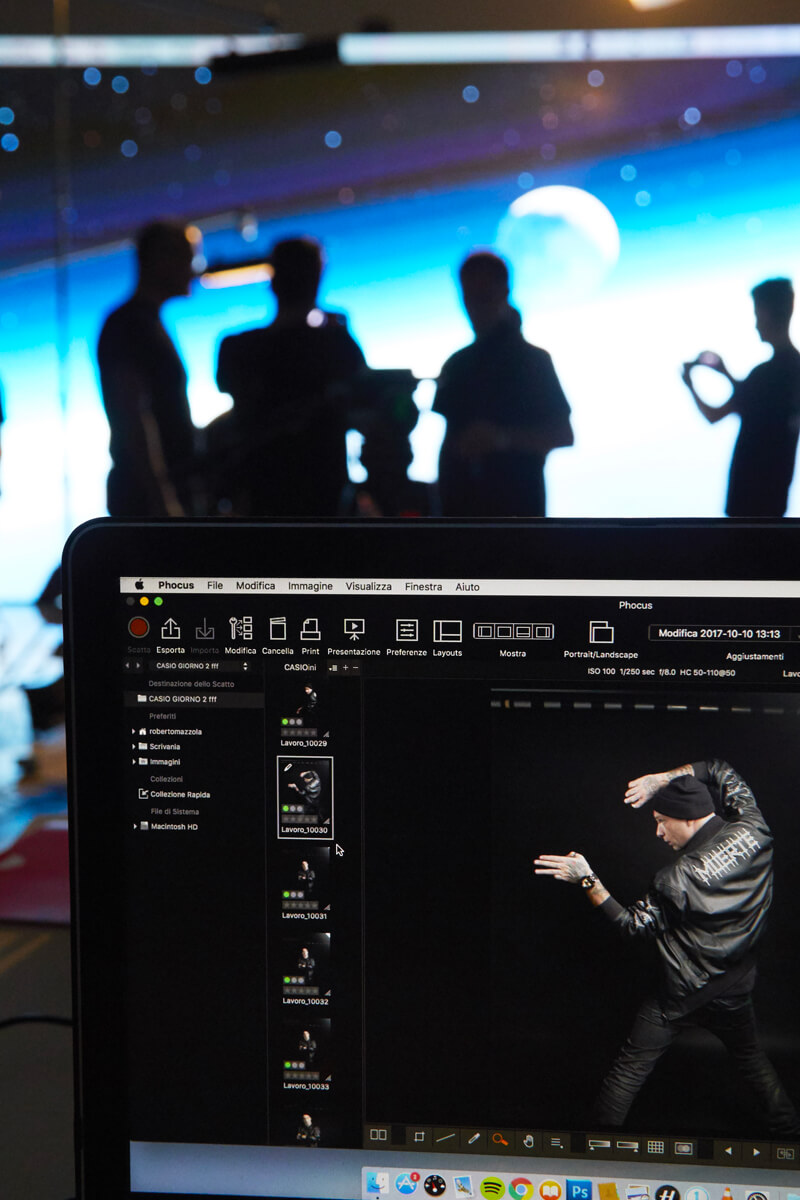Open the Modifica tool in toolbar
Screen dimensions: 800x1200
pos(240,629)
